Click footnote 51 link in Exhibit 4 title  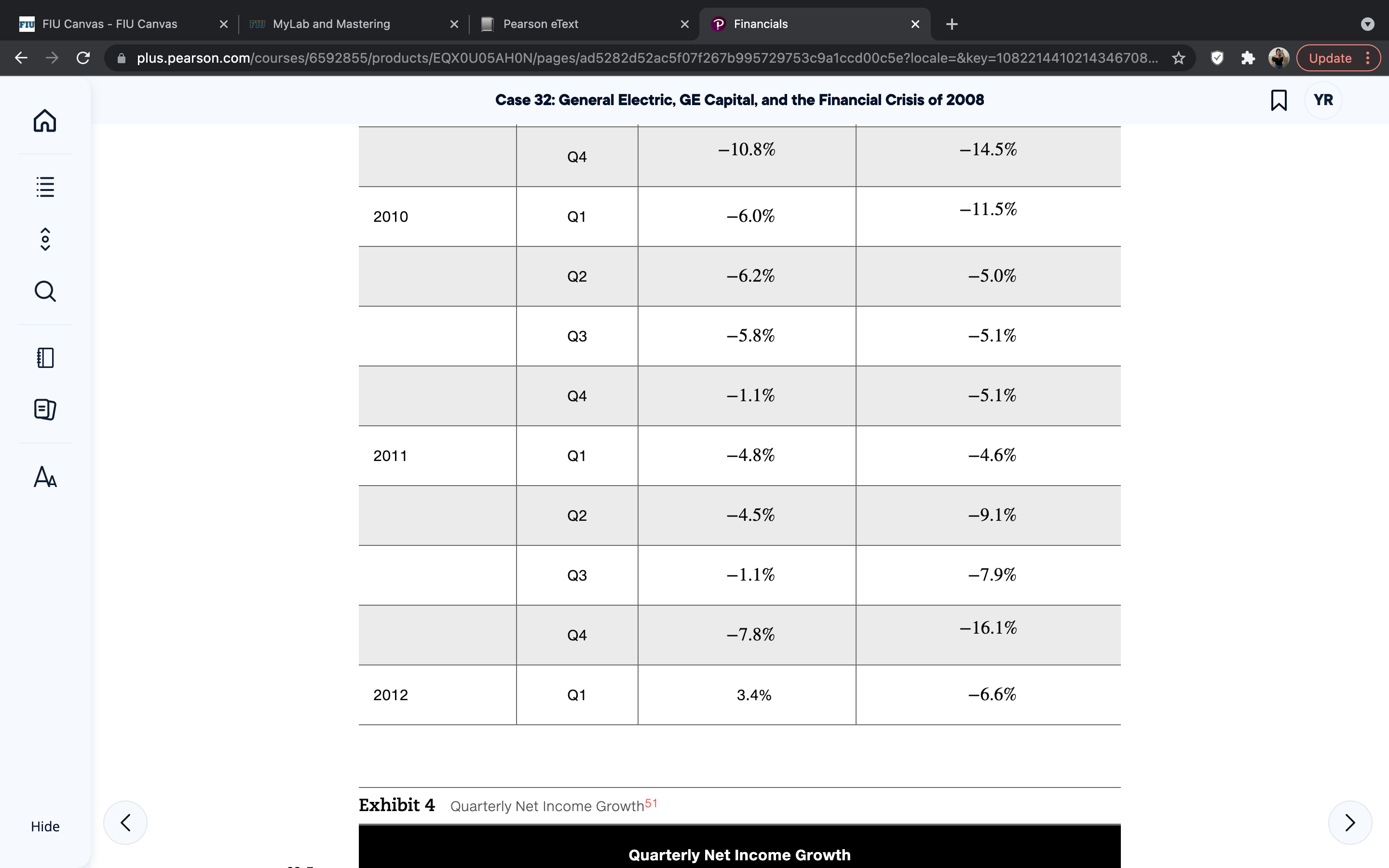[x=651, y=802]
